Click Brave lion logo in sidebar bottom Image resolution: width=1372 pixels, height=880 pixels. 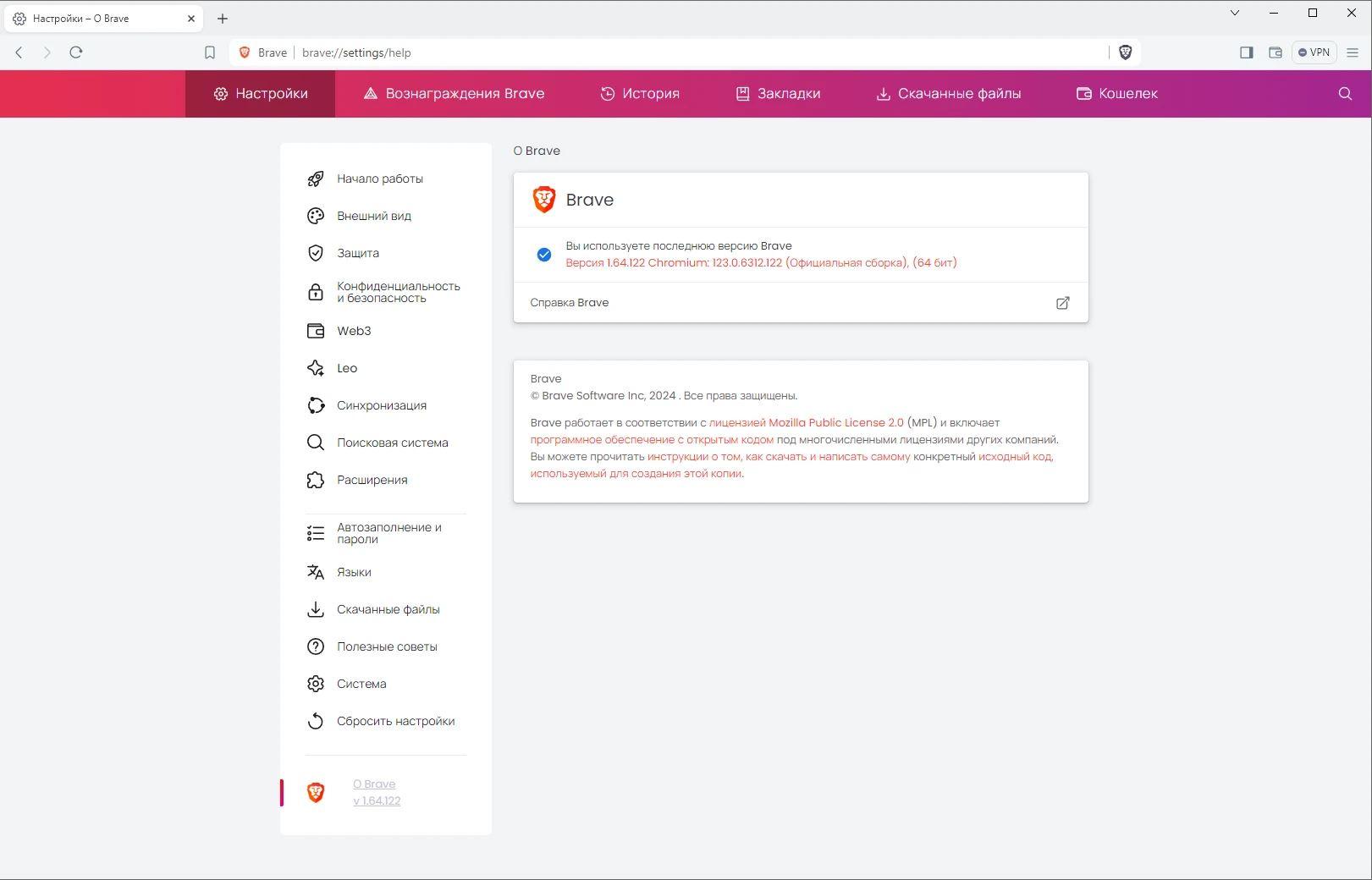[316, 793]
